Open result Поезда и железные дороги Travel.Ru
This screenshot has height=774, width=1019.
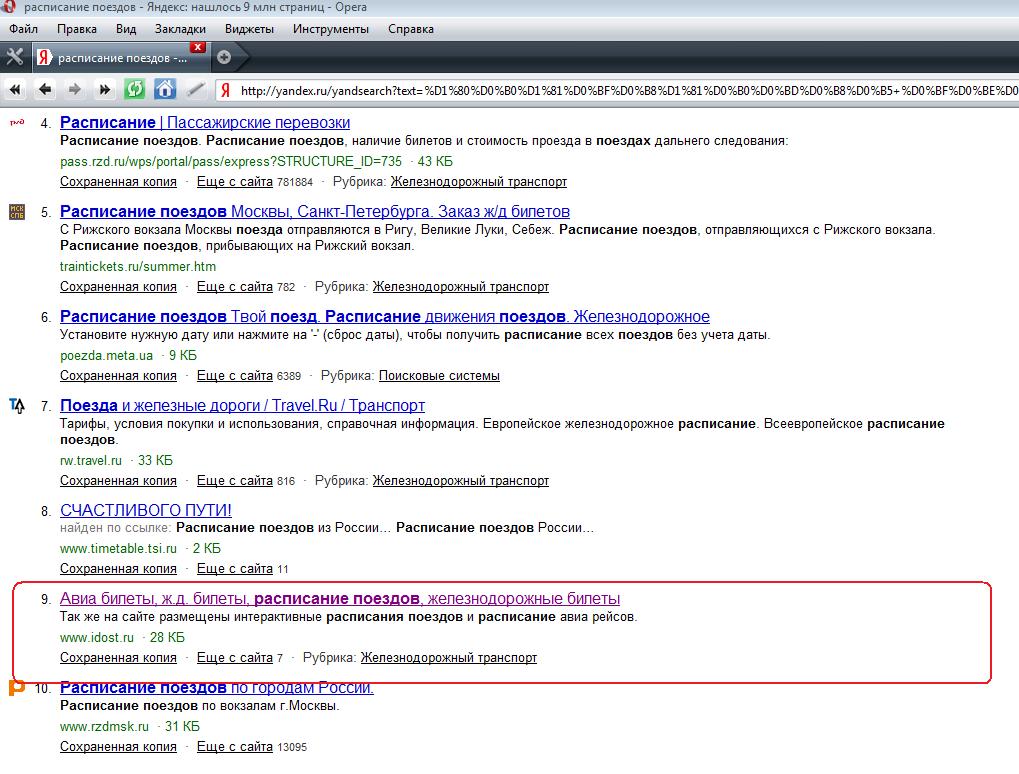tap(242, 406)
